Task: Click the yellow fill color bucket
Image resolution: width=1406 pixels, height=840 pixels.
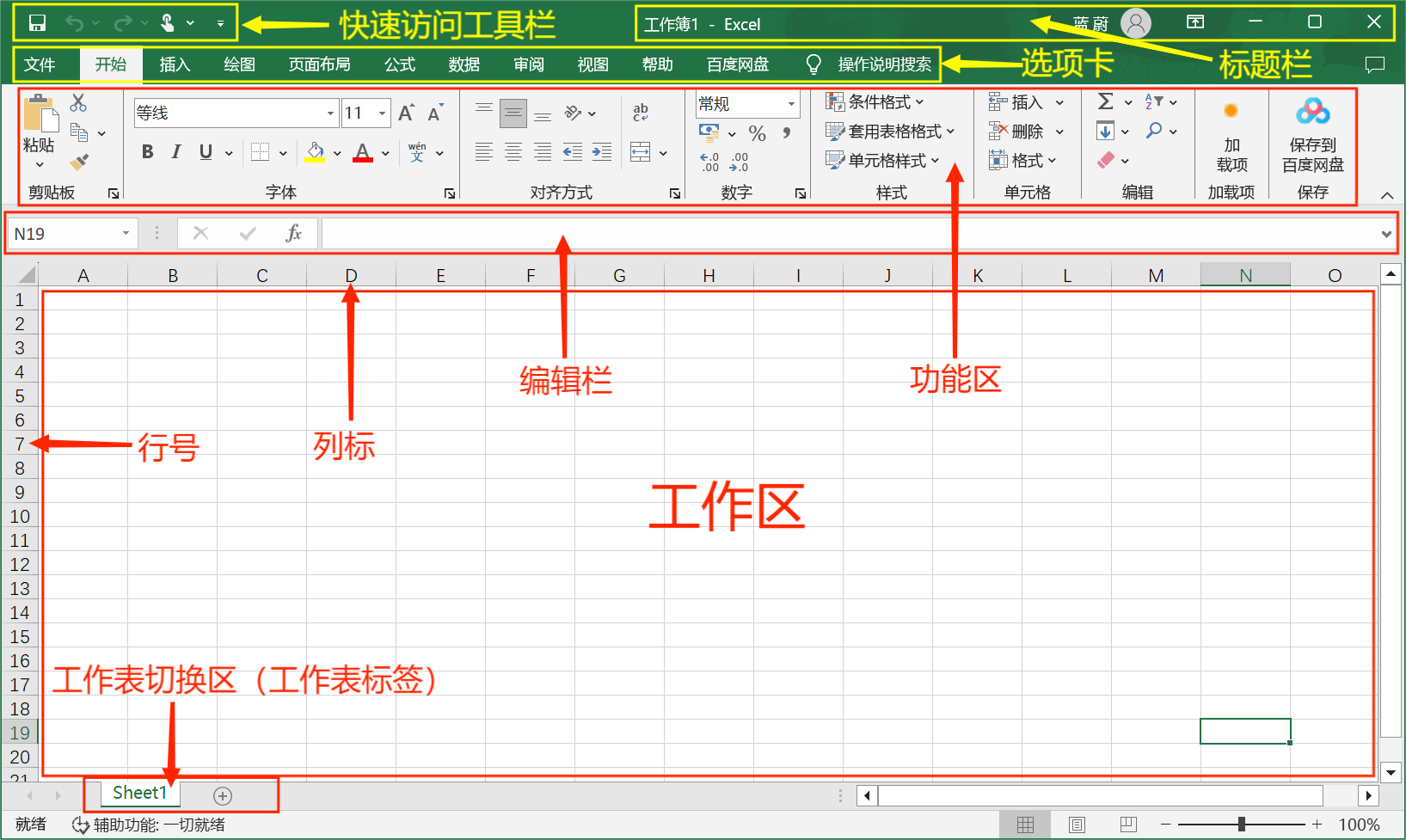Action: (315, 152)
